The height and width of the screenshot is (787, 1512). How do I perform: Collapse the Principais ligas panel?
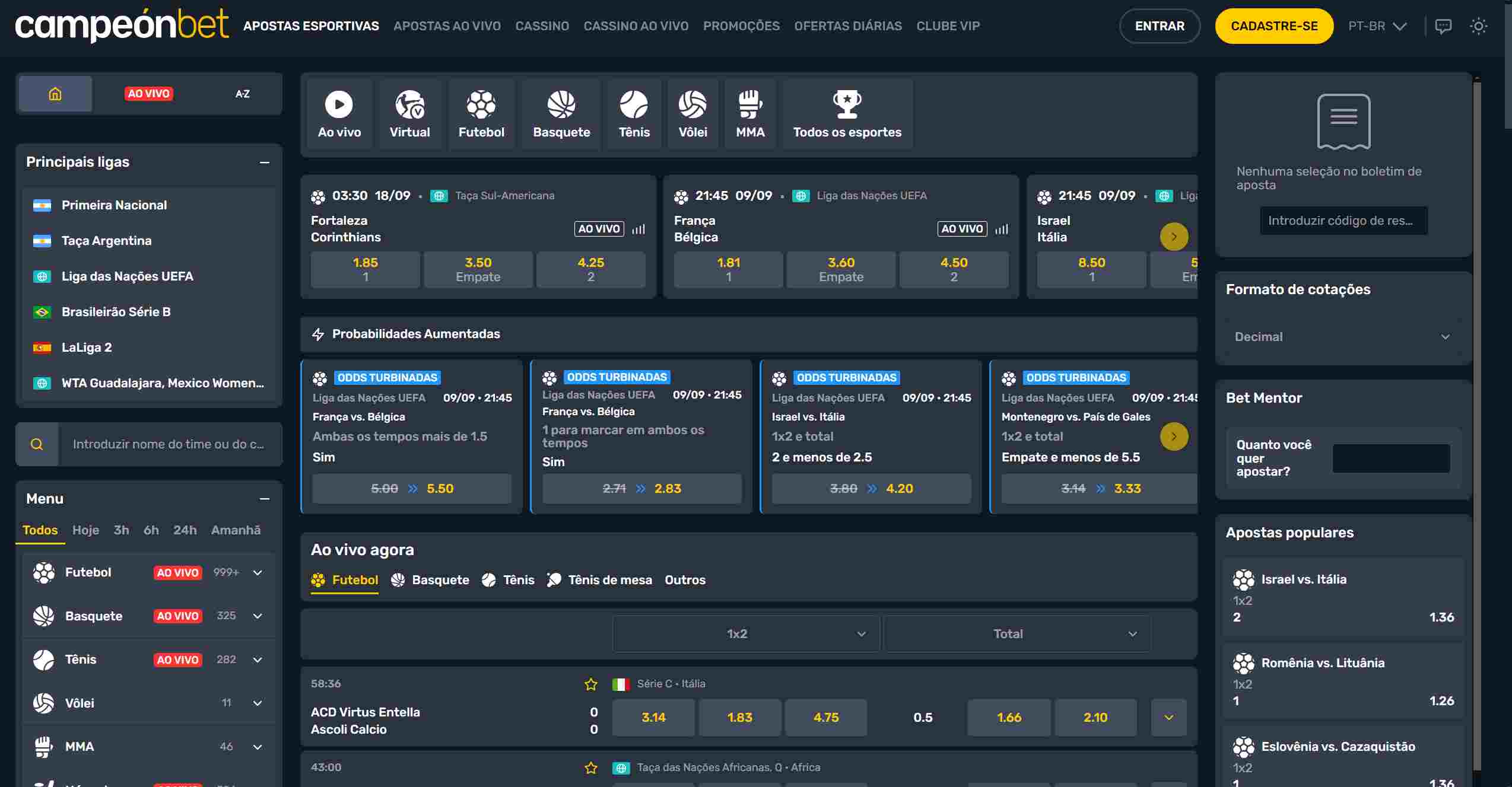coord(265,163)
